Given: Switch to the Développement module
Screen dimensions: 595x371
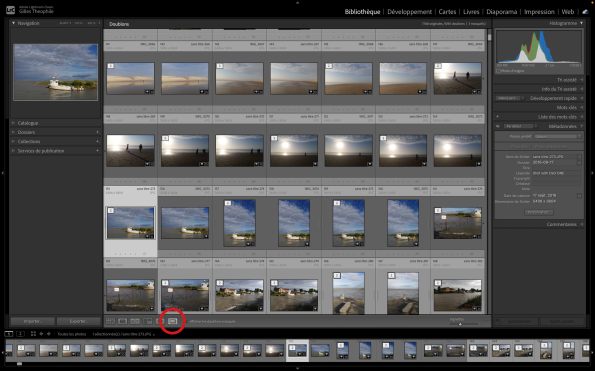Looking at the screenshot, I should (x=409, y=12).
